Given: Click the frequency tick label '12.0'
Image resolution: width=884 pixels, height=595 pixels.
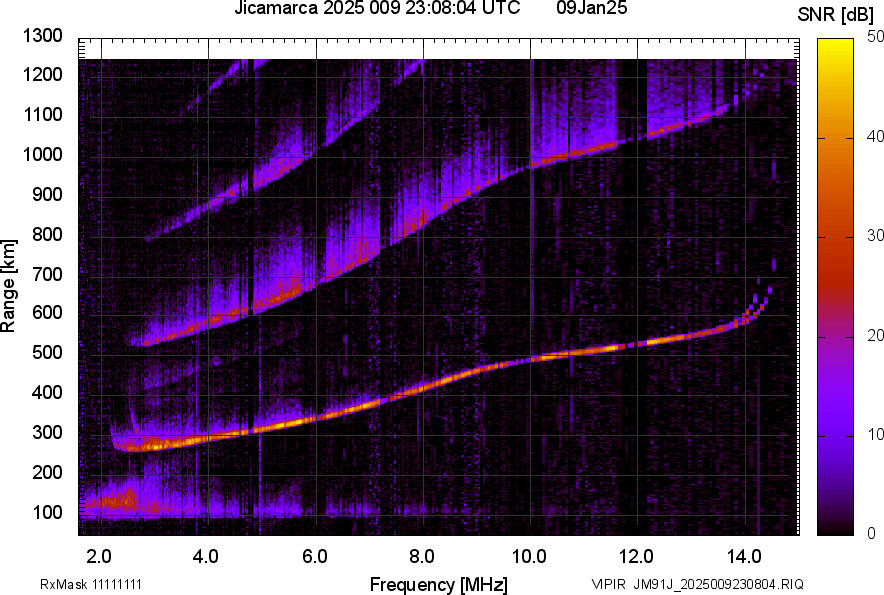Looking at the screenshot, I should (x=636, y=557).
